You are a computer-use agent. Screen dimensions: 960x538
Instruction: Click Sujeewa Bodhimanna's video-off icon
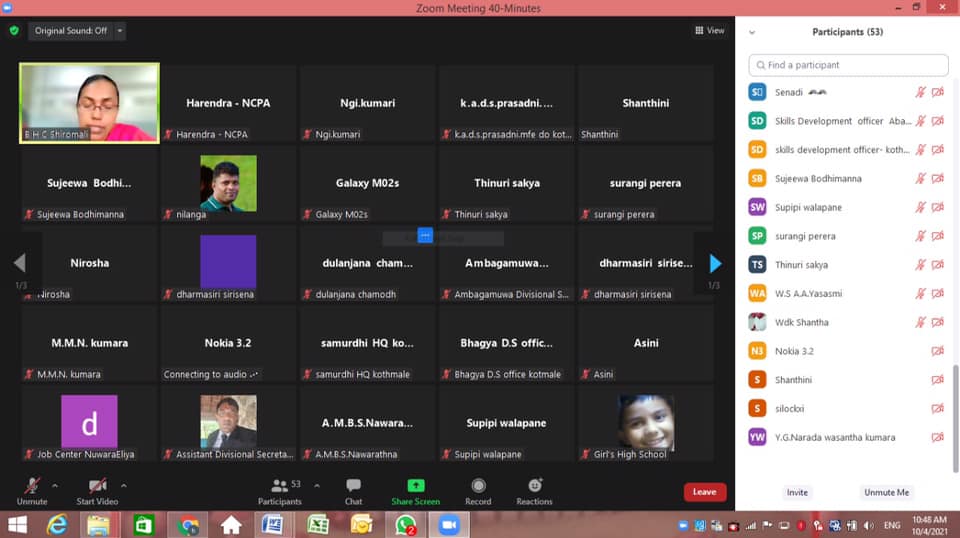point(937,179)
